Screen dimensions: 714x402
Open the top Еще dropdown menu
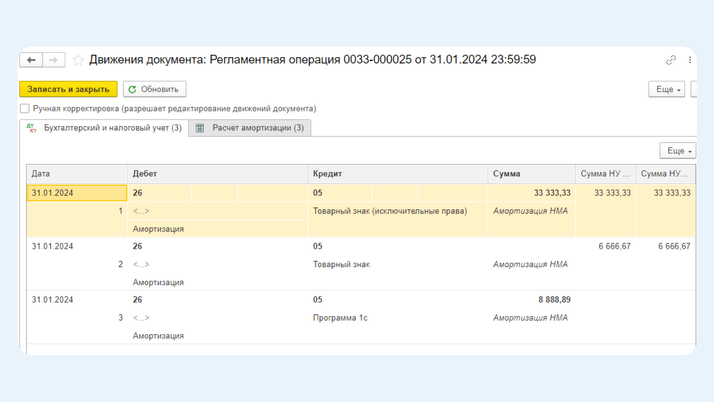pyautogui.click(x=666, y=89)
